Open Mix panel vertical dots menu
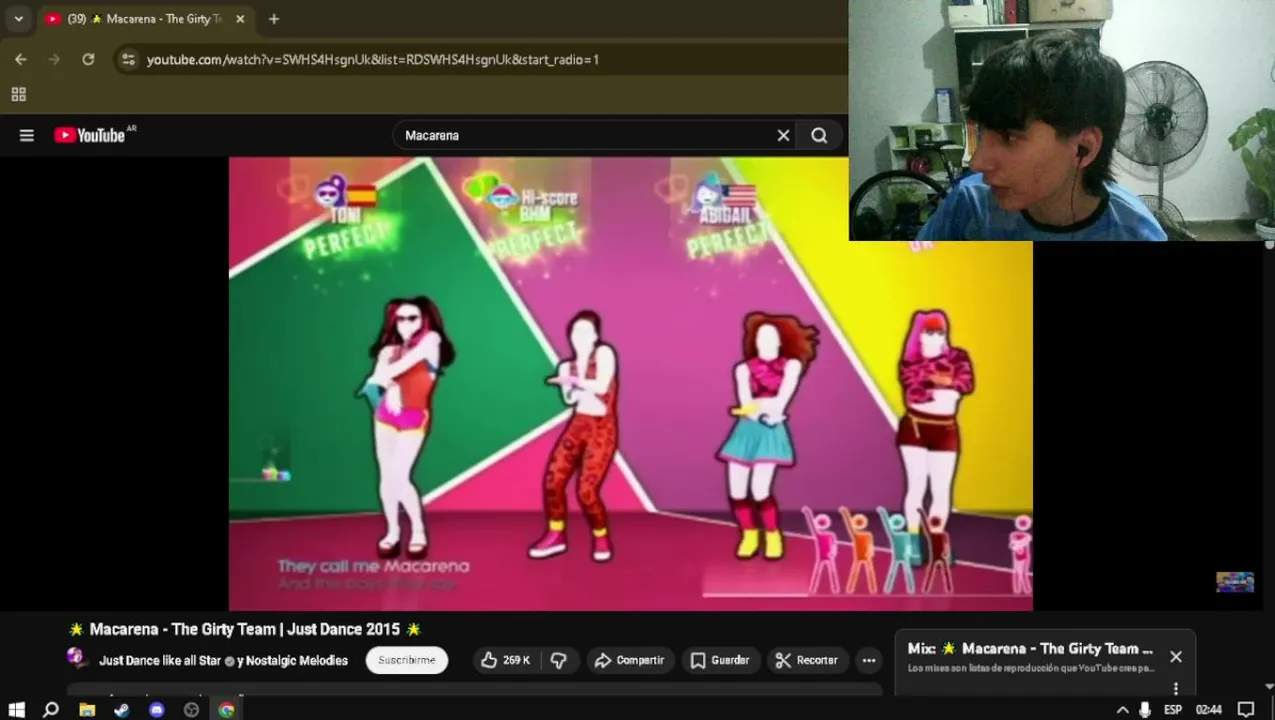The width and height of the screenshot is (1275, 720). 1176,688
